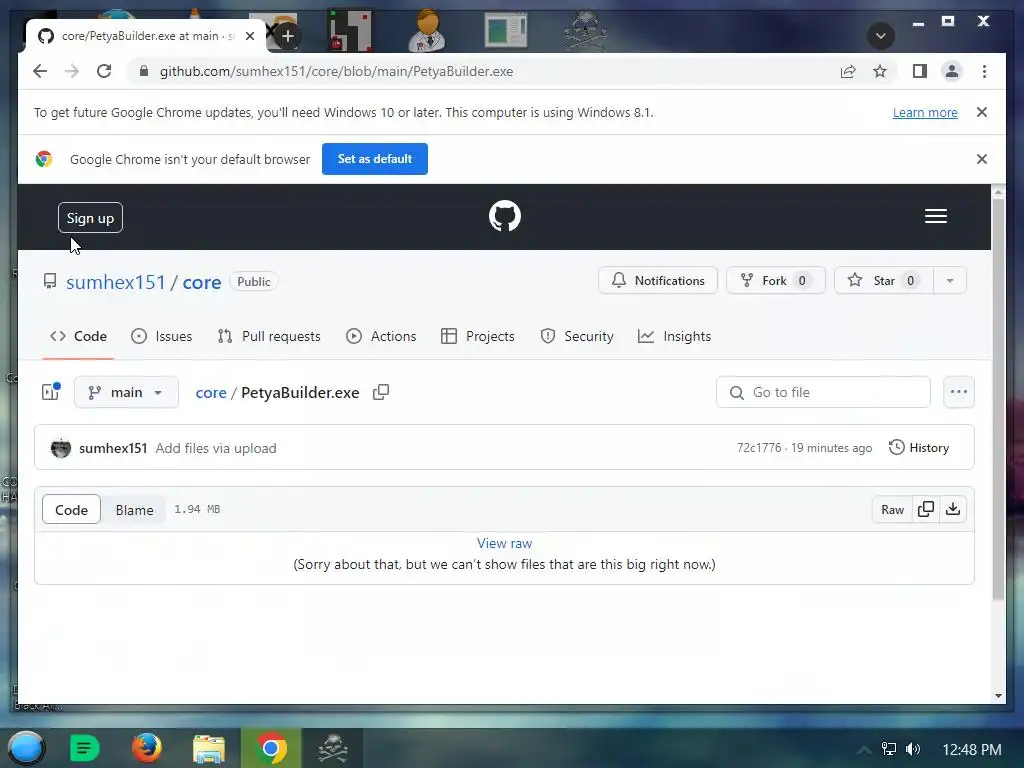Click the taskbar clock 12:48 PM
The height and width of the screenshot is (768, 1024).
coord(972,750)
